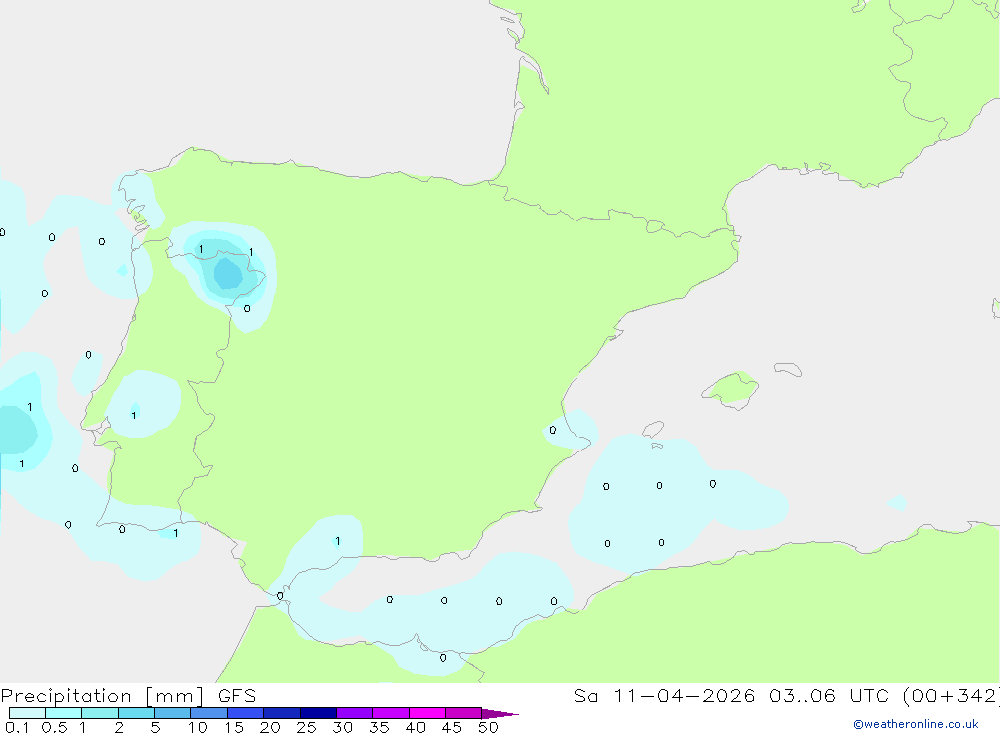Click the '25' legend scale value
This screenshot has width=1000, height=733.
tap(307, 727)
